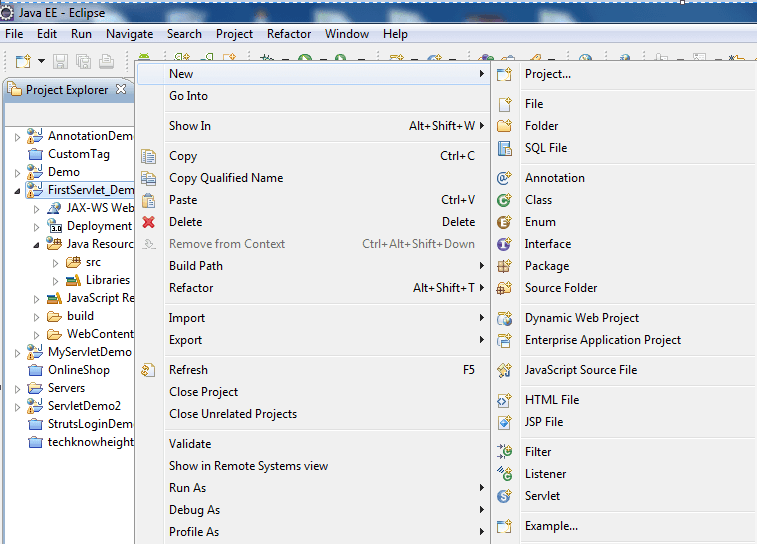757x544 pixels.
Task: Click the new File icon
Action: (505, 104)
